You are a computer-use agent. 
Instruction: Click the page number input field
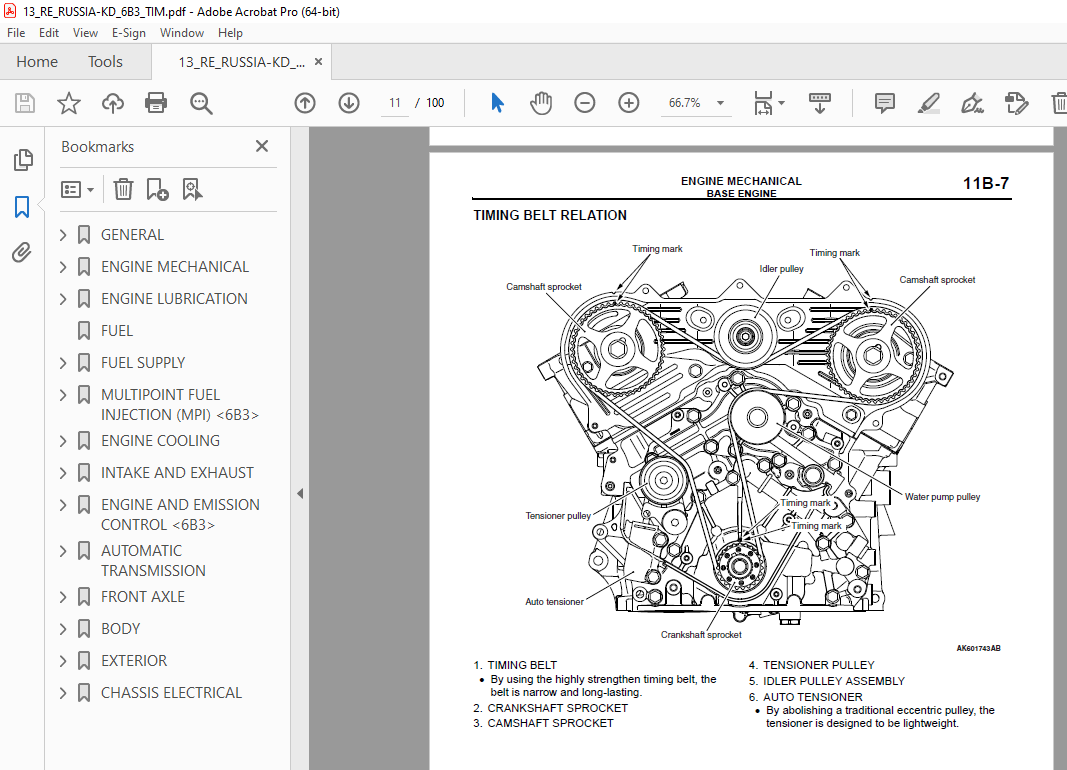point(395,103)
